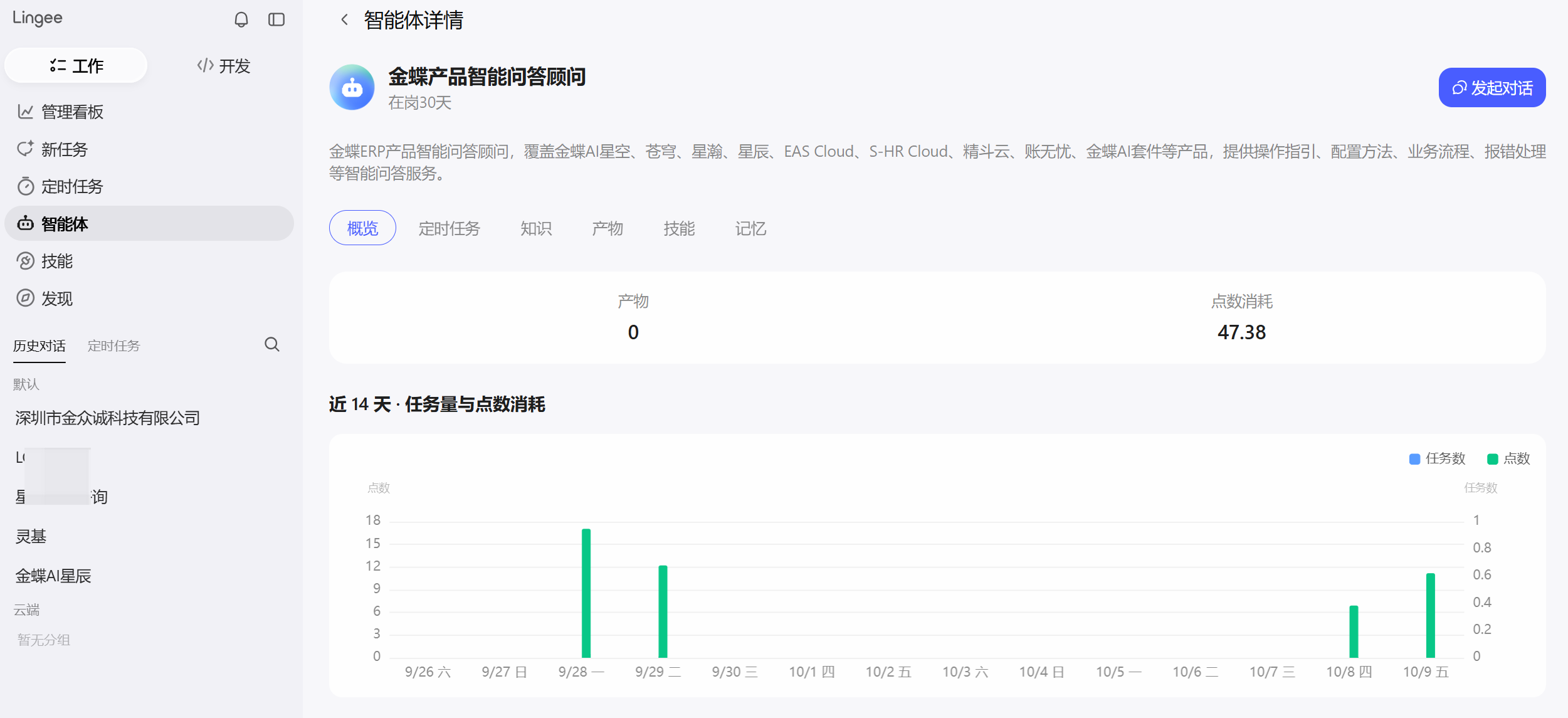Click the 9/29 green bar in chart
1568x718 pixels.
coord(663,611)
